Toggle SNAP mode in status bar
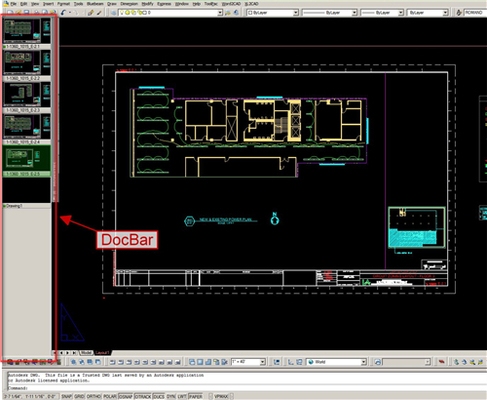Screen dimensions: 487x400 tap(66, 396)
